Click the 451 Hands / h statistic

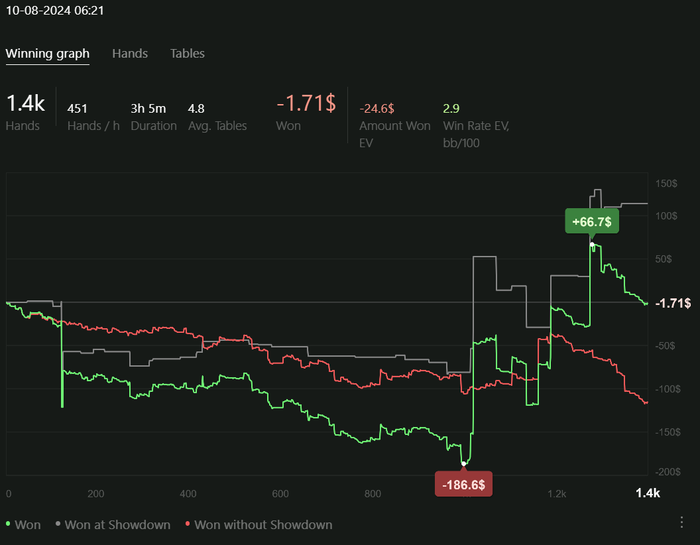pyautogui.click(x=77, y=107)
